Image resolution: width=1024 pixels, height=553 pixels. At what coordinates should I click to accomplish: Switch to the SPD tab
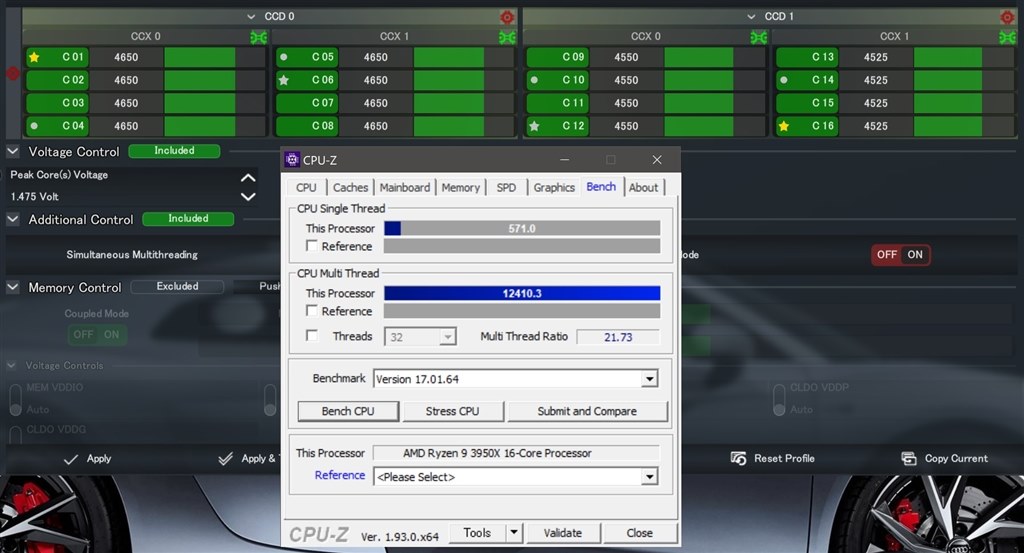coord(506,188)
